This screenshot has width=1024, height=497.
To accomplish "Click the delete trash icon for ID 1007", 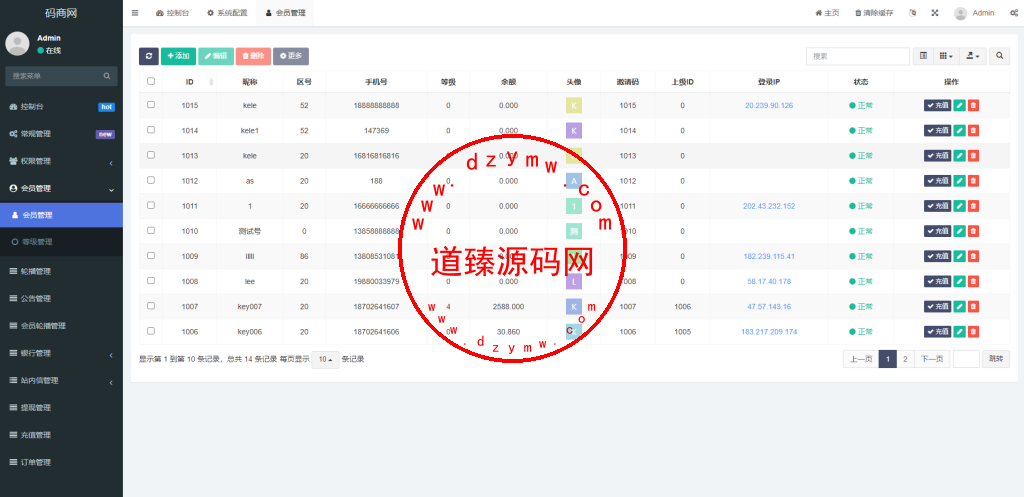I will coord(973,306).
